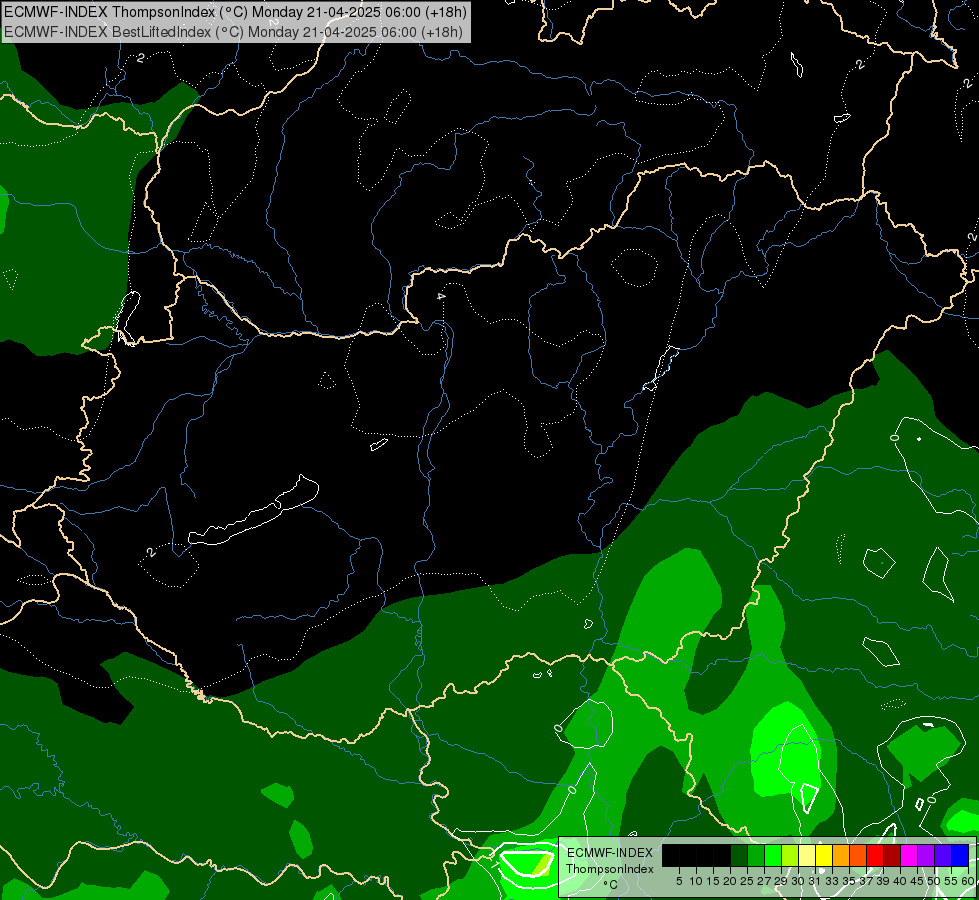Click the legend tick label 15

pyautogui.click(x=714, y=881)
